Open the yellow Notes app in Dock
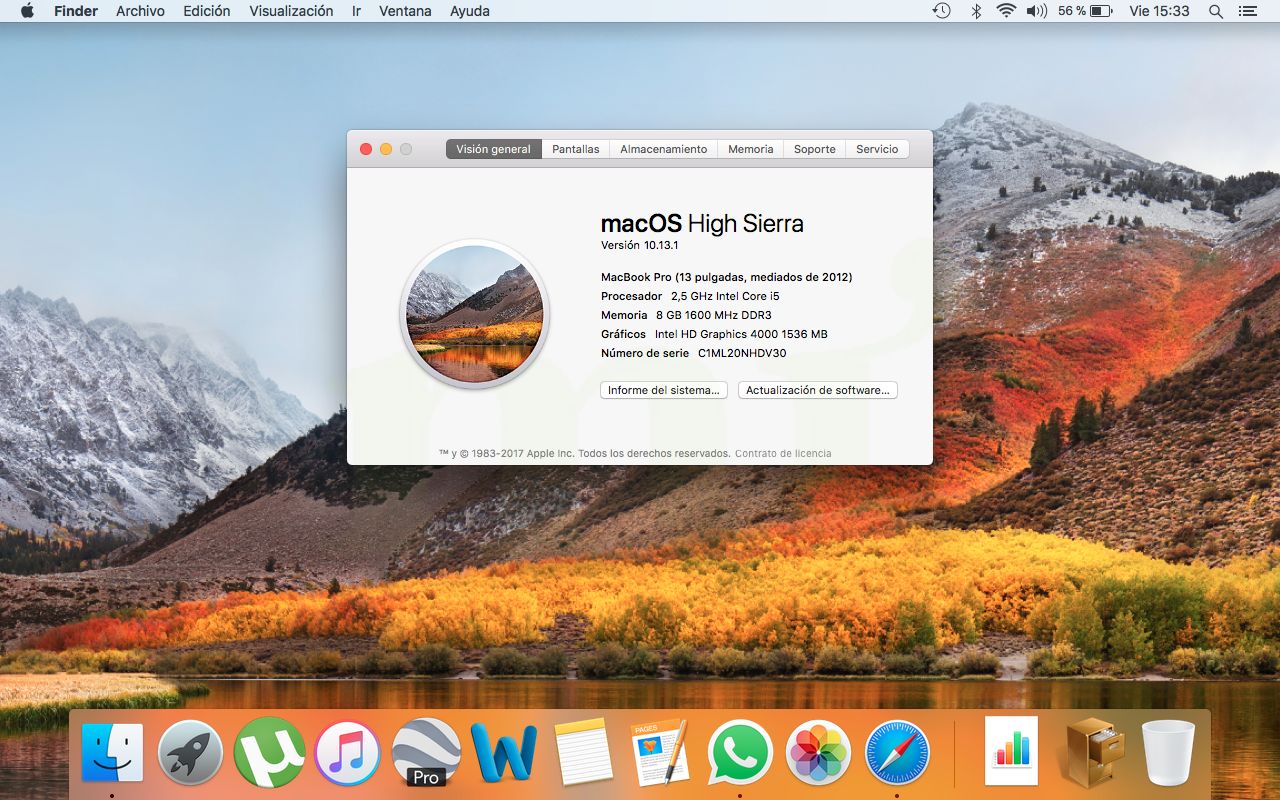Viewport: 1280px width, 800px height. 583,753
